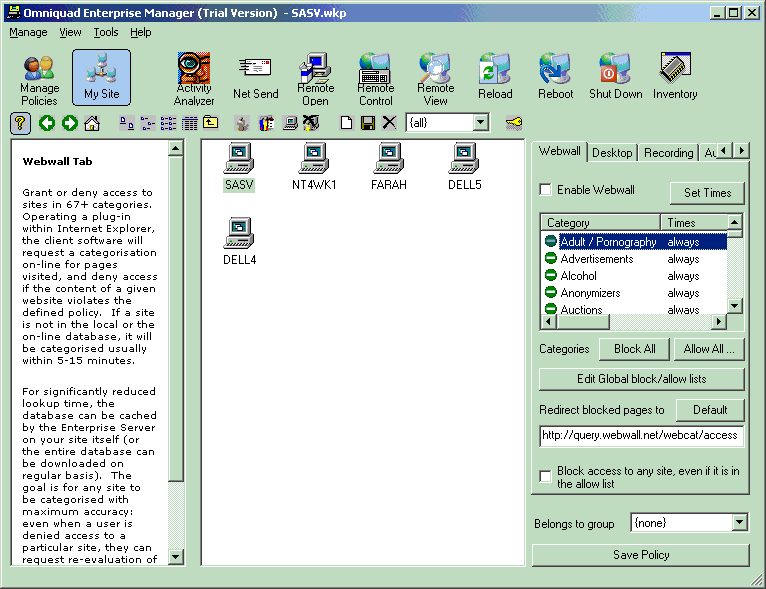This screenshot has height=589, width=766.
Task: Click the redirect URL input field
Action: 641,436
